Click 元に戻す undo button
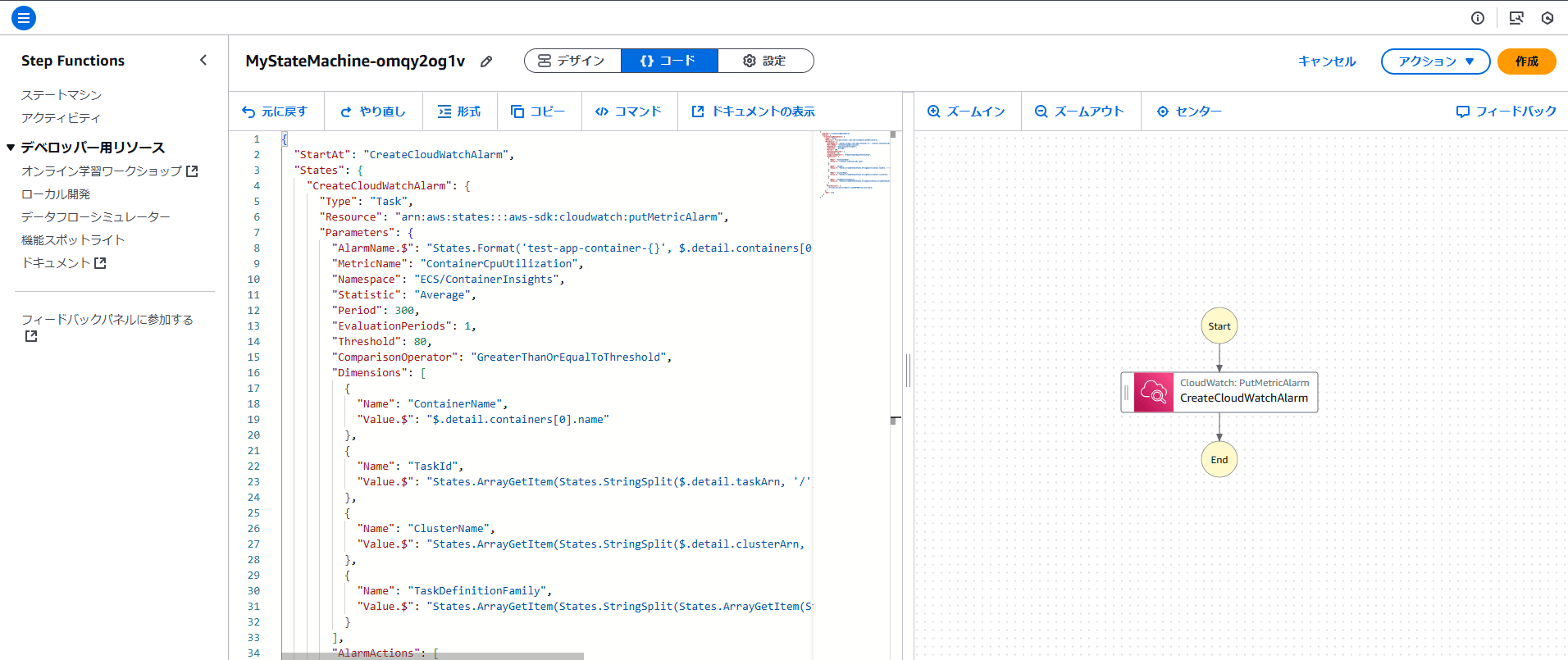Viewport: 1568px width, 660px height. click(x=275, y=112)
